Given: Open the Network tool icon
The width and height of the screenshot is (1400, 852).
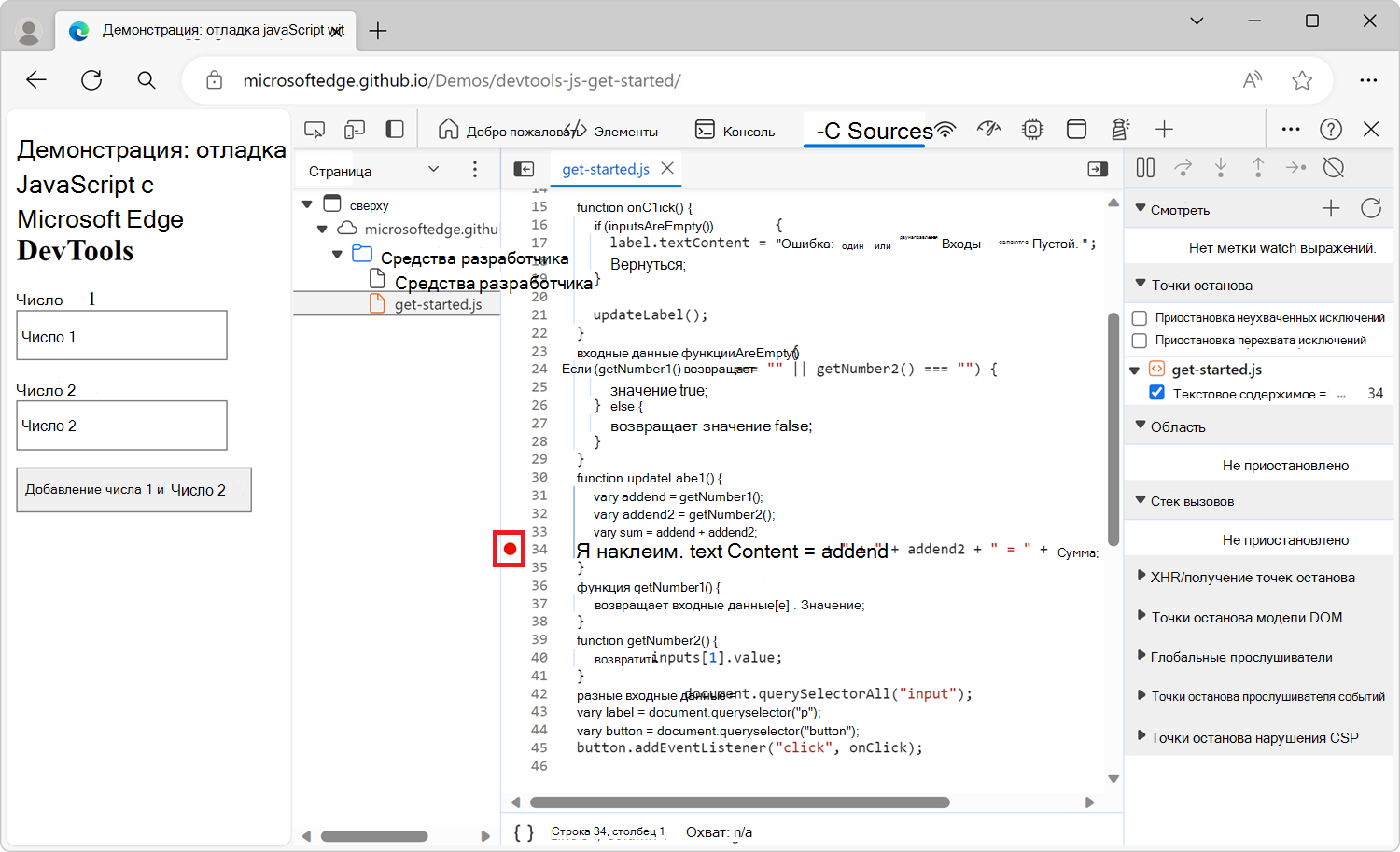Looking at the screenshot, I should pos(945,130).
